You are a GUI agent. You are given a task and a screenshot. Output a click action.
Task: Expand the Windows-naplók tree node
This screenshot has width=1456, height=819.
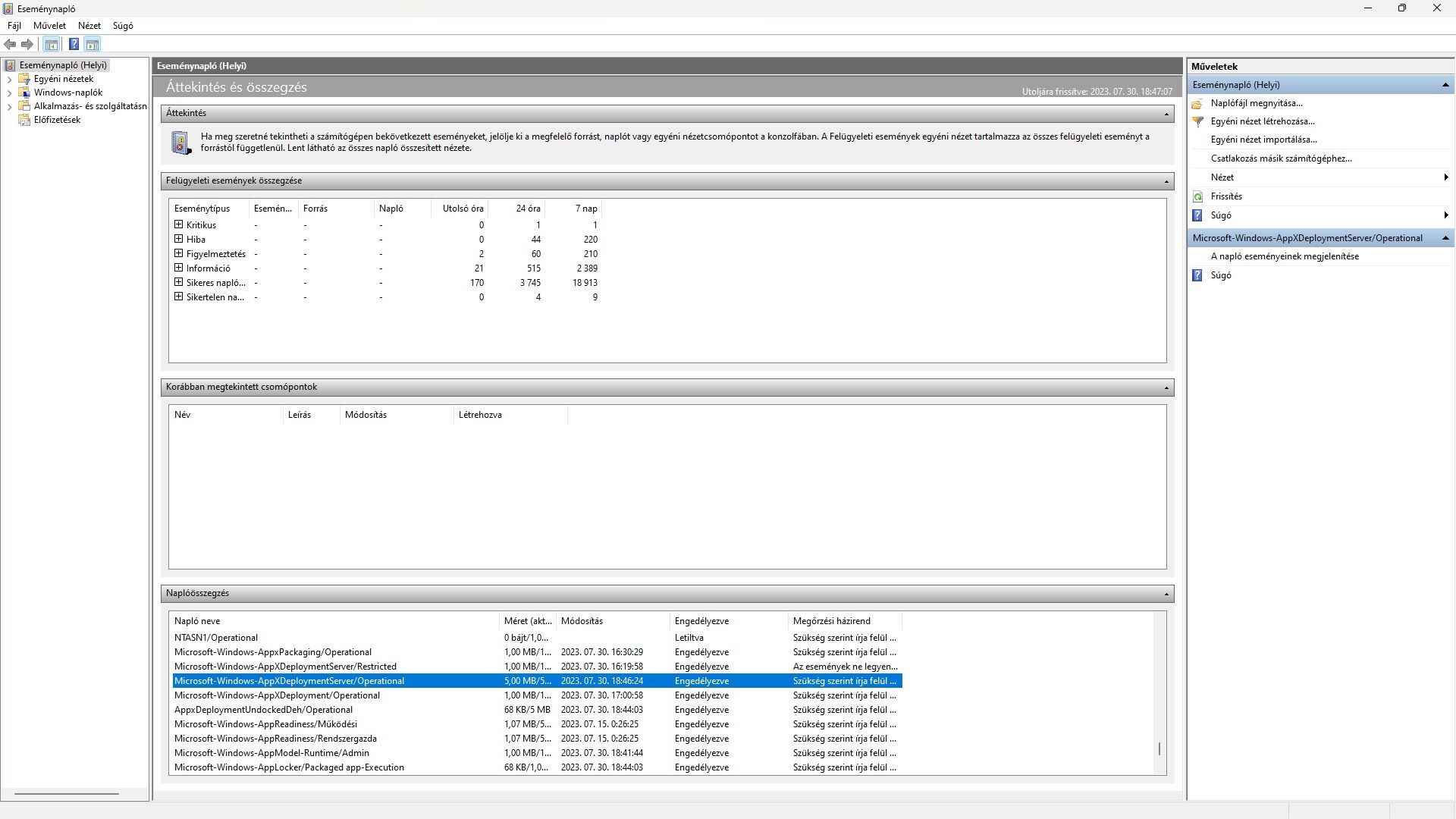point(9,93)
